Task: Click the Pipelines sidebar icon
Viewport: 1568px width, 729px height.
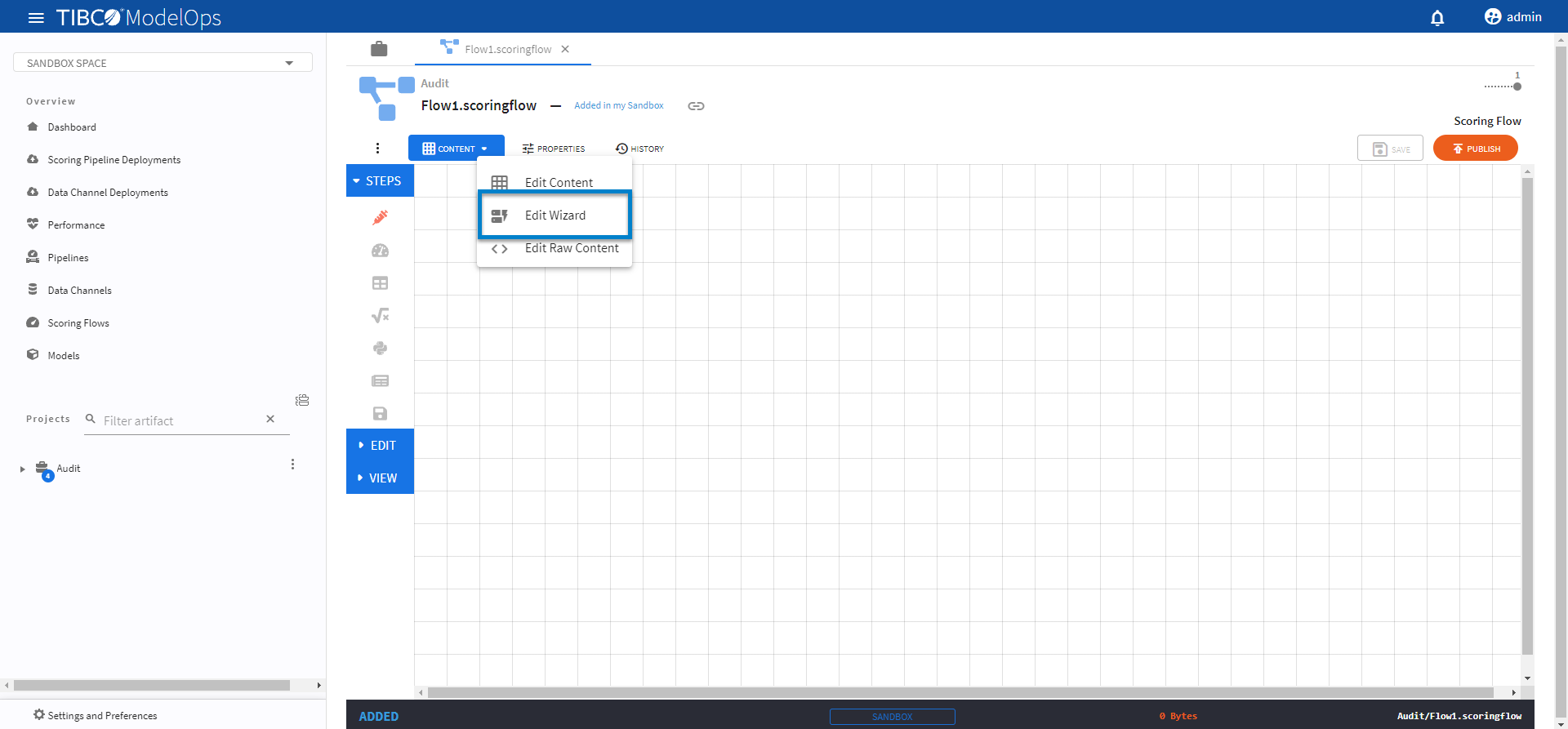Action: coord(33,257)
